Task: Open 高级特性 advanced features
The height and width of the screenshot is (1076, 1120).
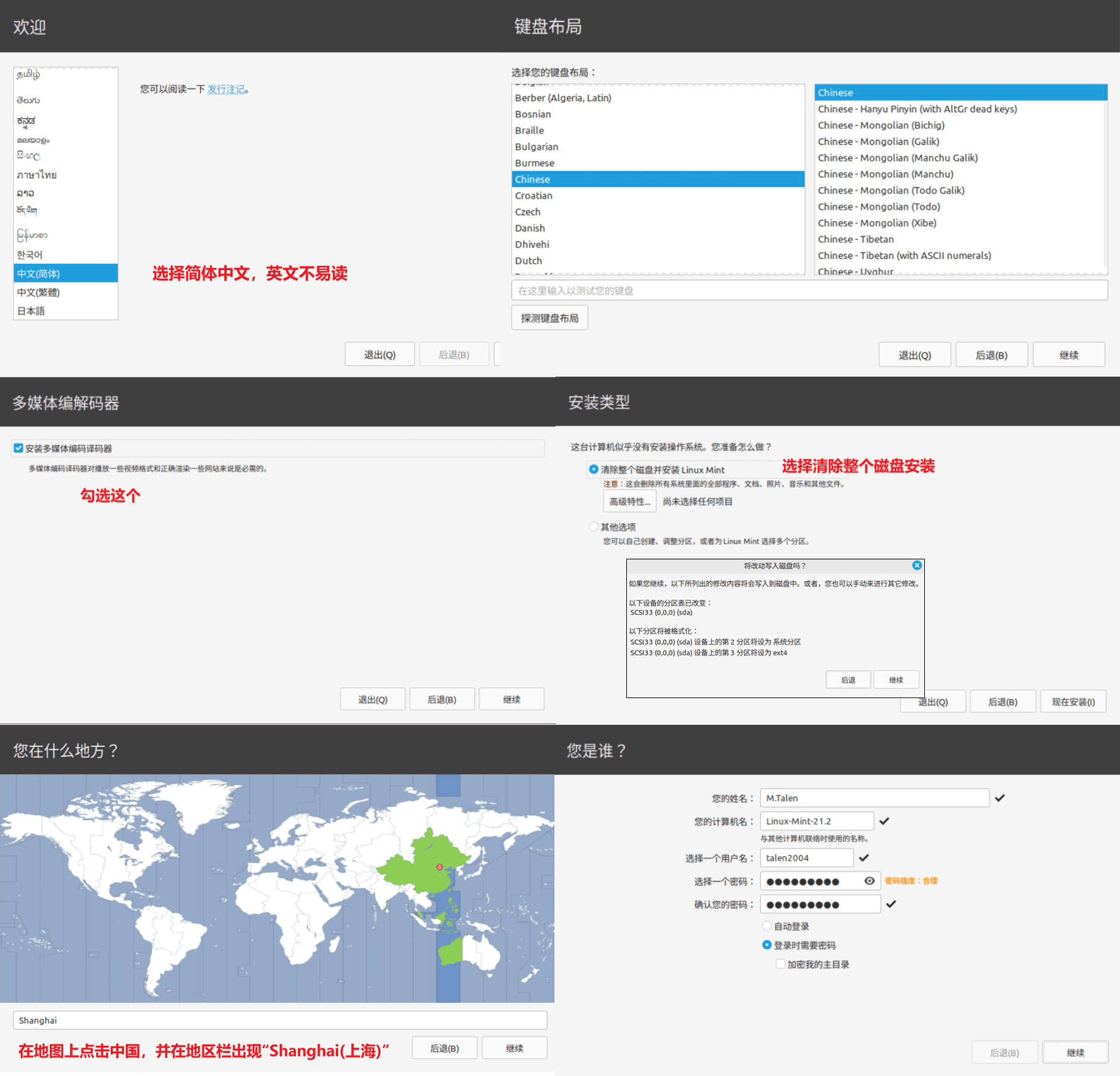Action: (629, 501)
